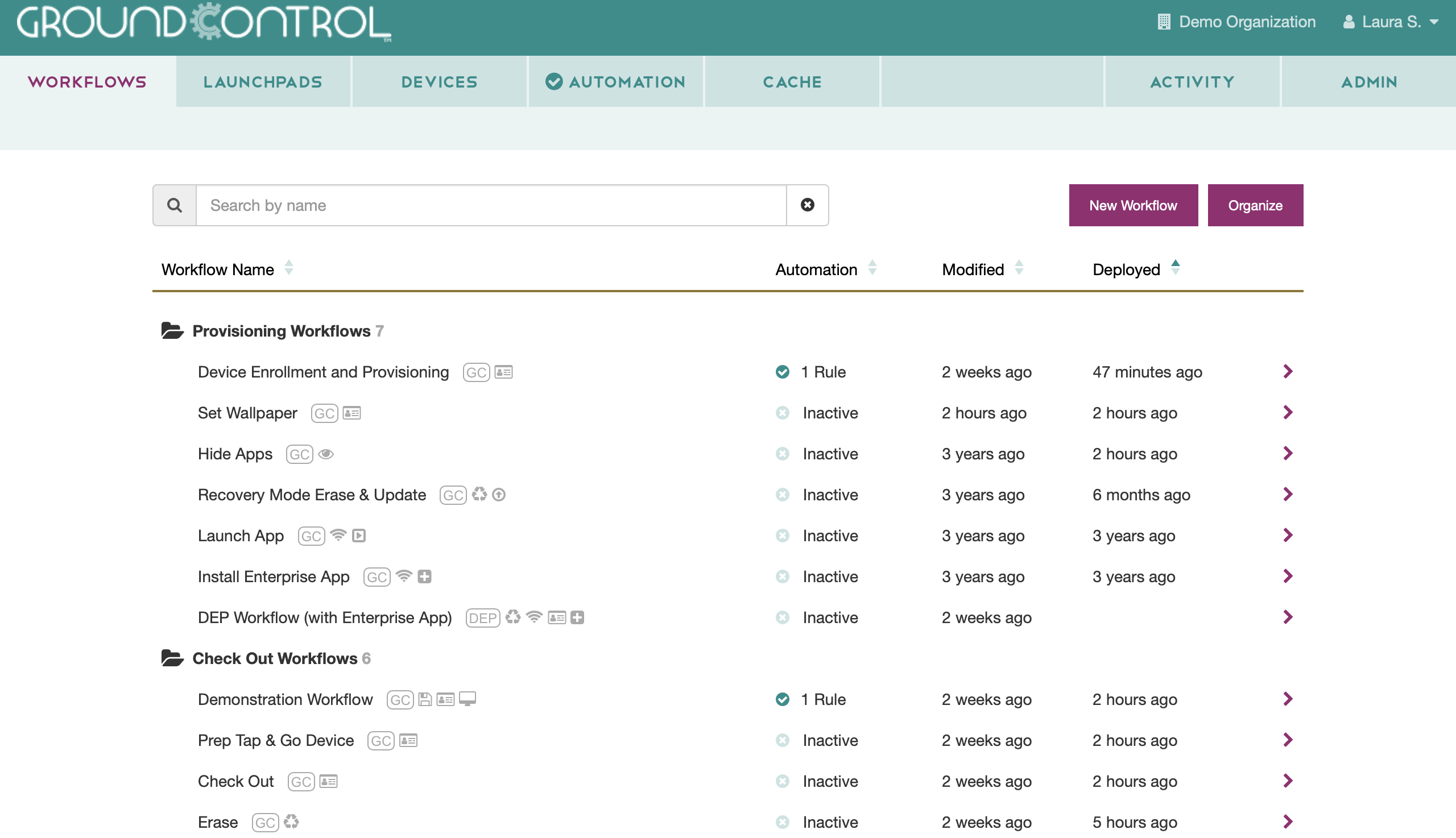Viewport: 1456px width, 838px height.
Task: Click inactive status icon on Hide Apps row
Action: point(783,454)
